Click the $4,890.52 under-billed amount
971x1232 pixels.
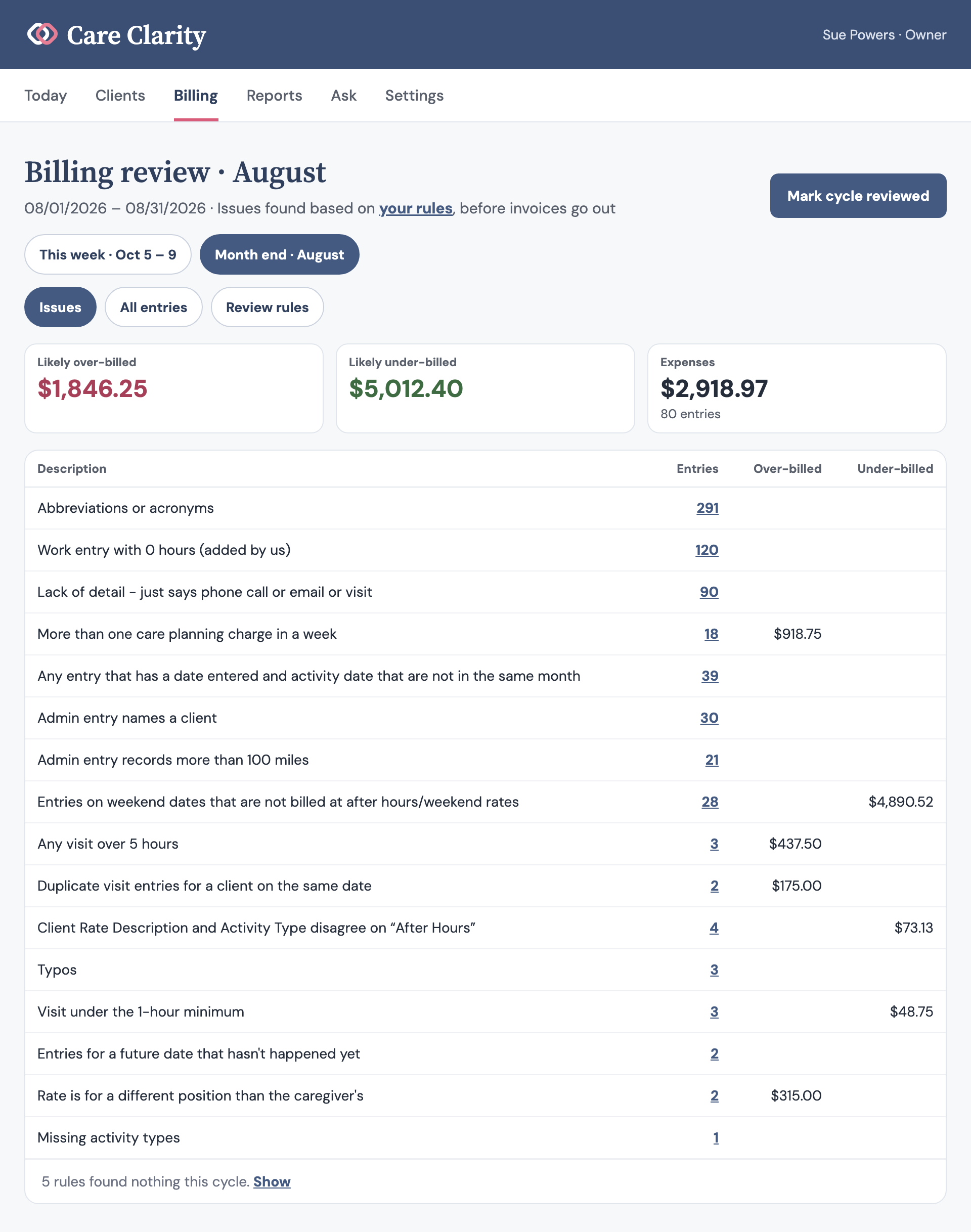tap(901, 802)
